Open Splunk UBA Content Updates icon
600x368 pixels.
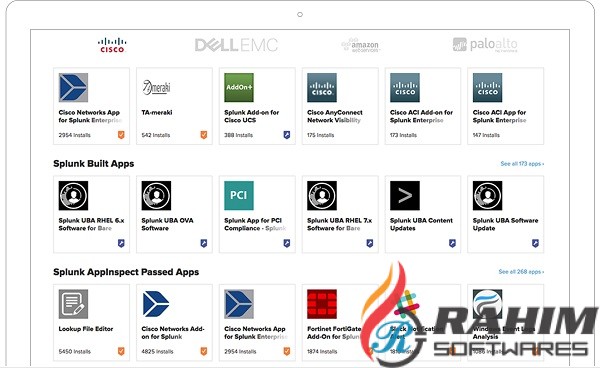405,196
